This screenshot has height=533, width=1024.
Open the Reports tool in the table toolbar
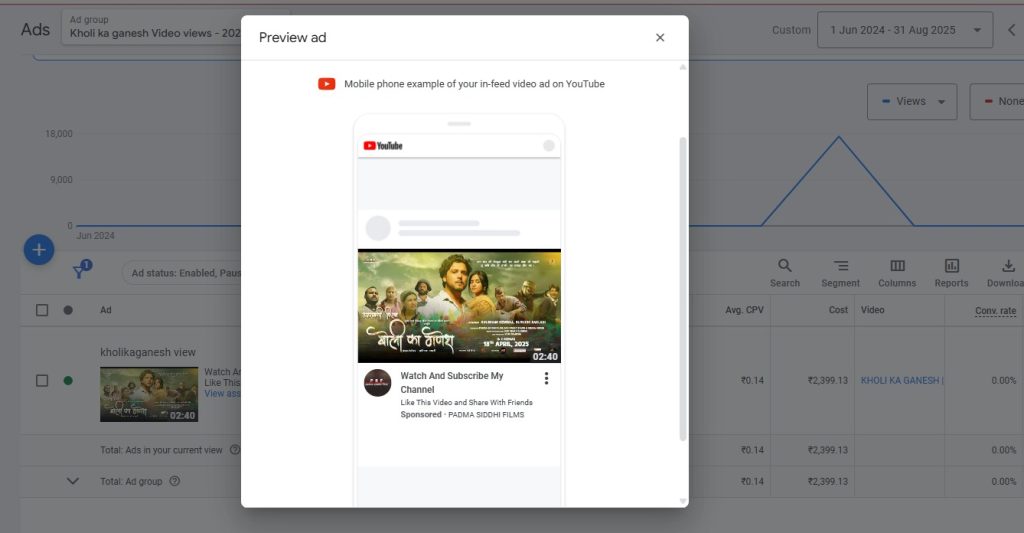click(952, 273)
